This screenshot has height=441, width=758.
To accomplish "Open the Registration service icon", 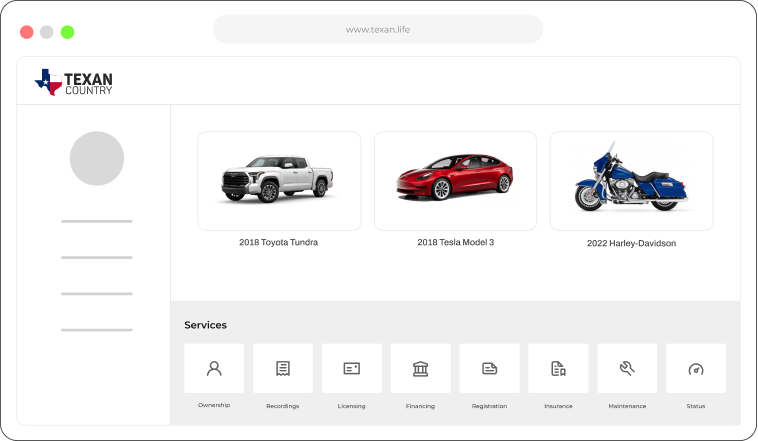I will pos(489,368).
